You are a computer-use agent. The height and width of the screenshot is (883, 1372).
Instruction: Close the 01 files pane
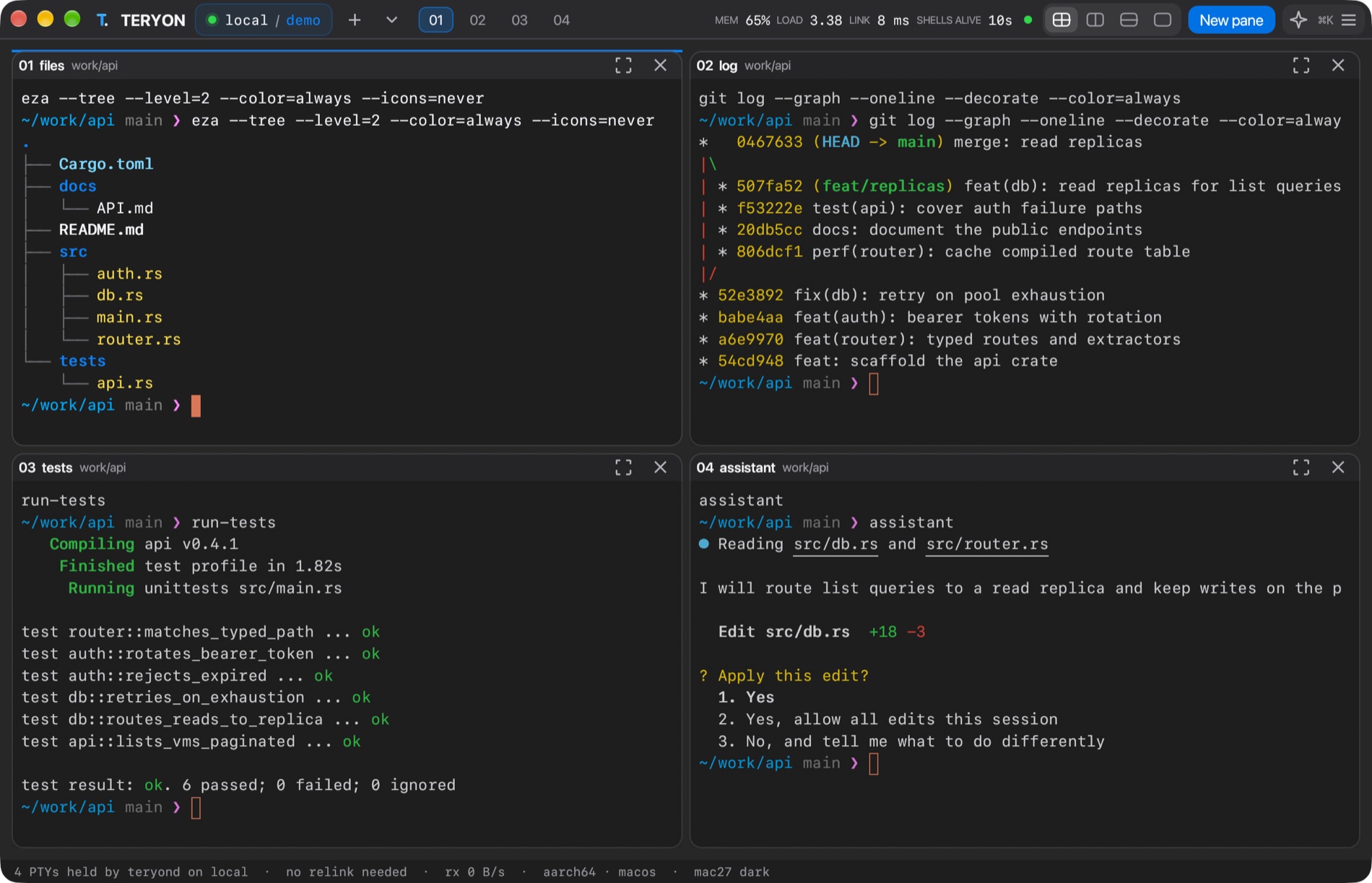660,66
